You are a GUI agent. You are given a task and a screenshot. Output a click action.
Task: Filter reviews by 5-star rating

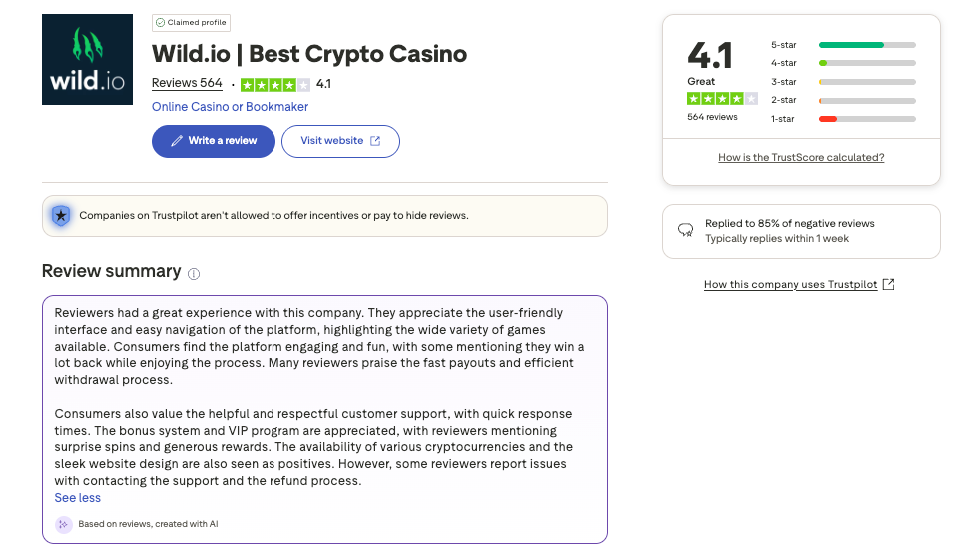(842, 45)
